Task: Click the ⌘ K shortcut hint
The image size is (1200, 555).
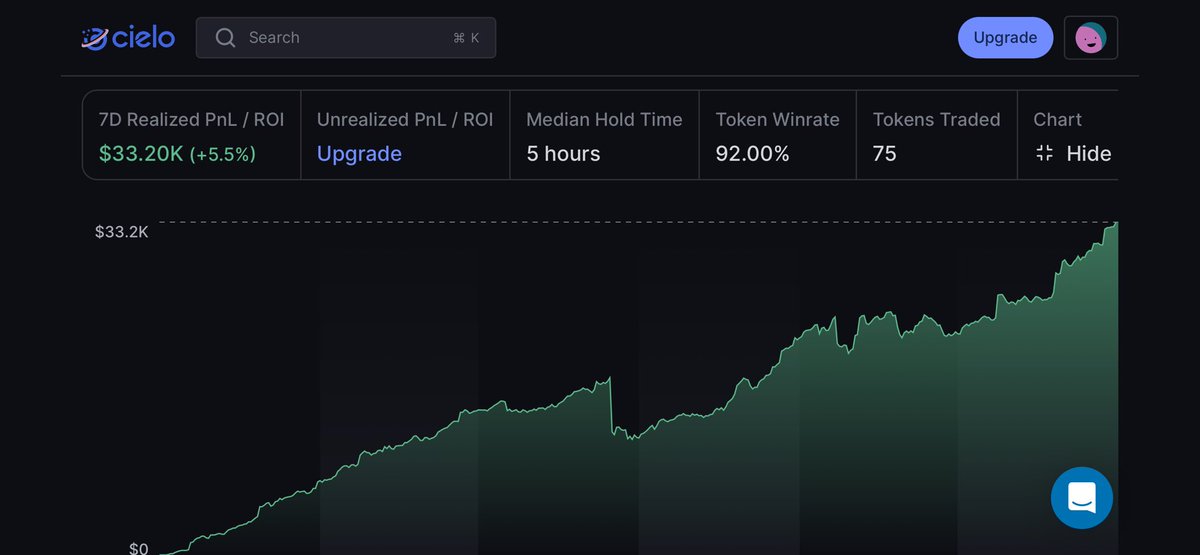Action: [466, 38]
